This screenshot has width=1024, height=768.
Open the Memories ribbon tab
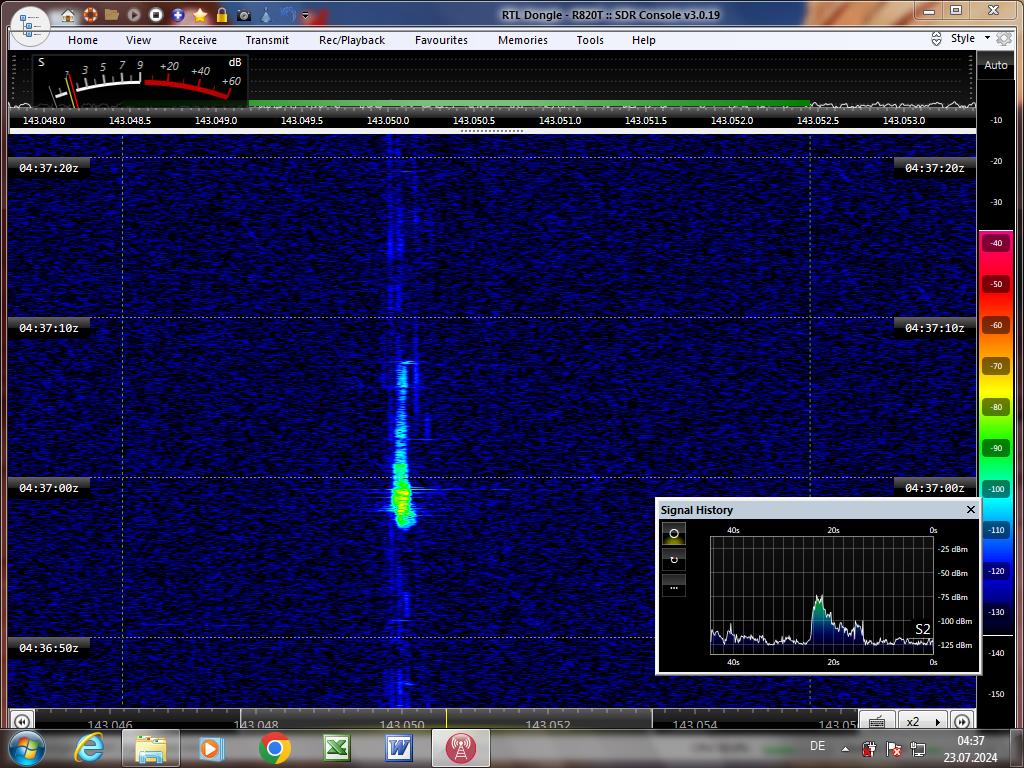(x=522, y=40)
